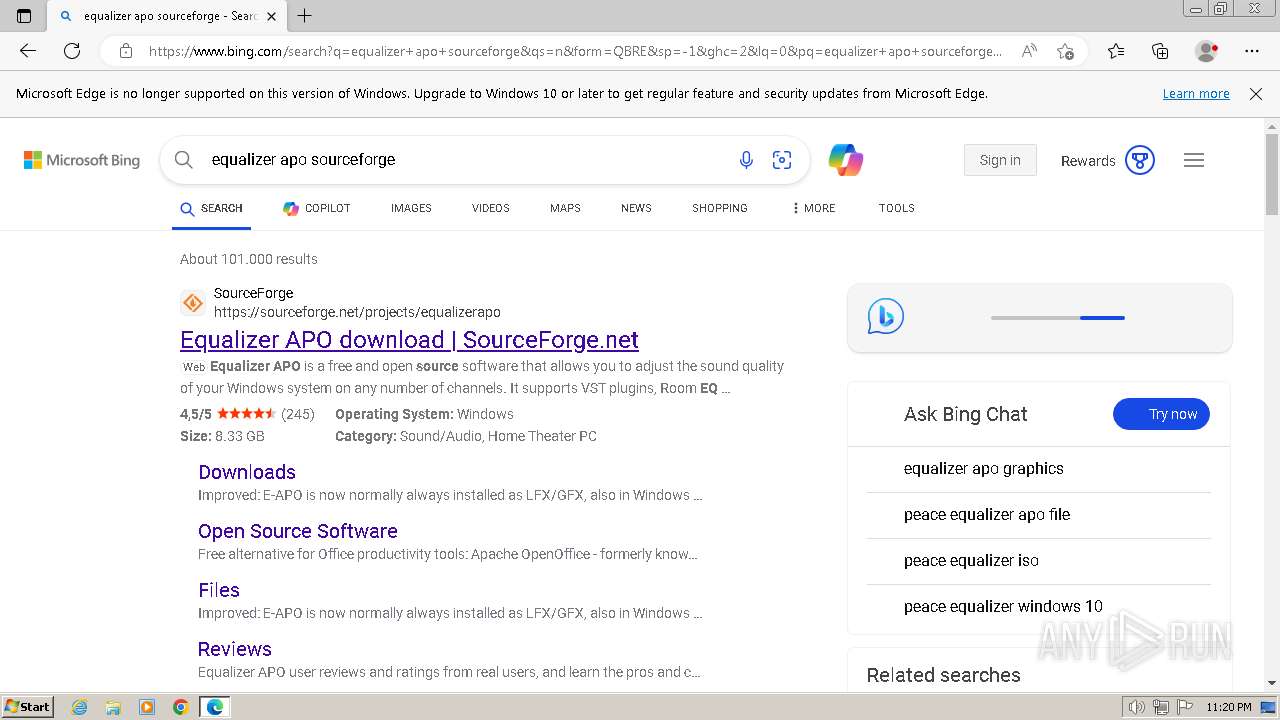
Task: Open the tab actions menu icon
Action: click(x=24, y=16)
